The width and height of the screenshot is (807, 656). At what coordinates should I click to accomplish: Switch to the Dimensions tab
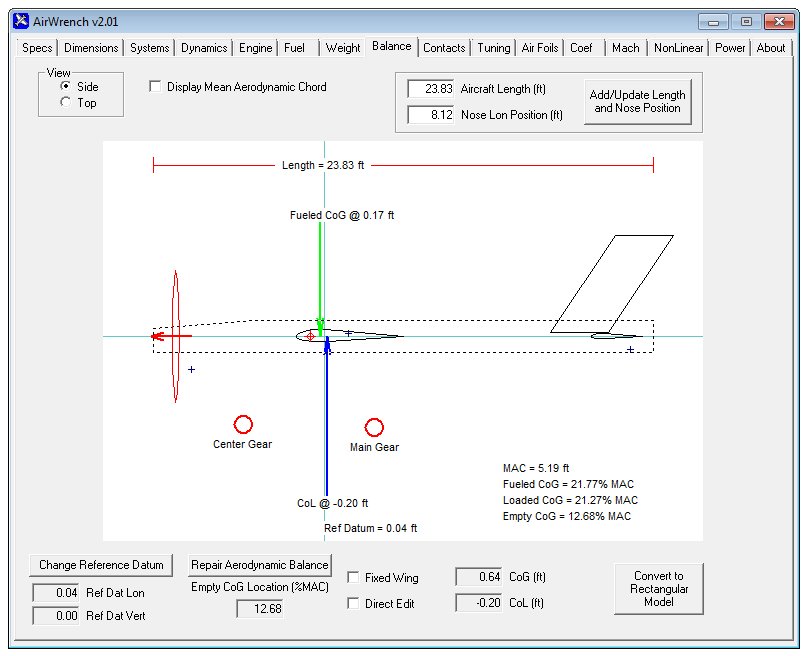[x=90, y=47]
